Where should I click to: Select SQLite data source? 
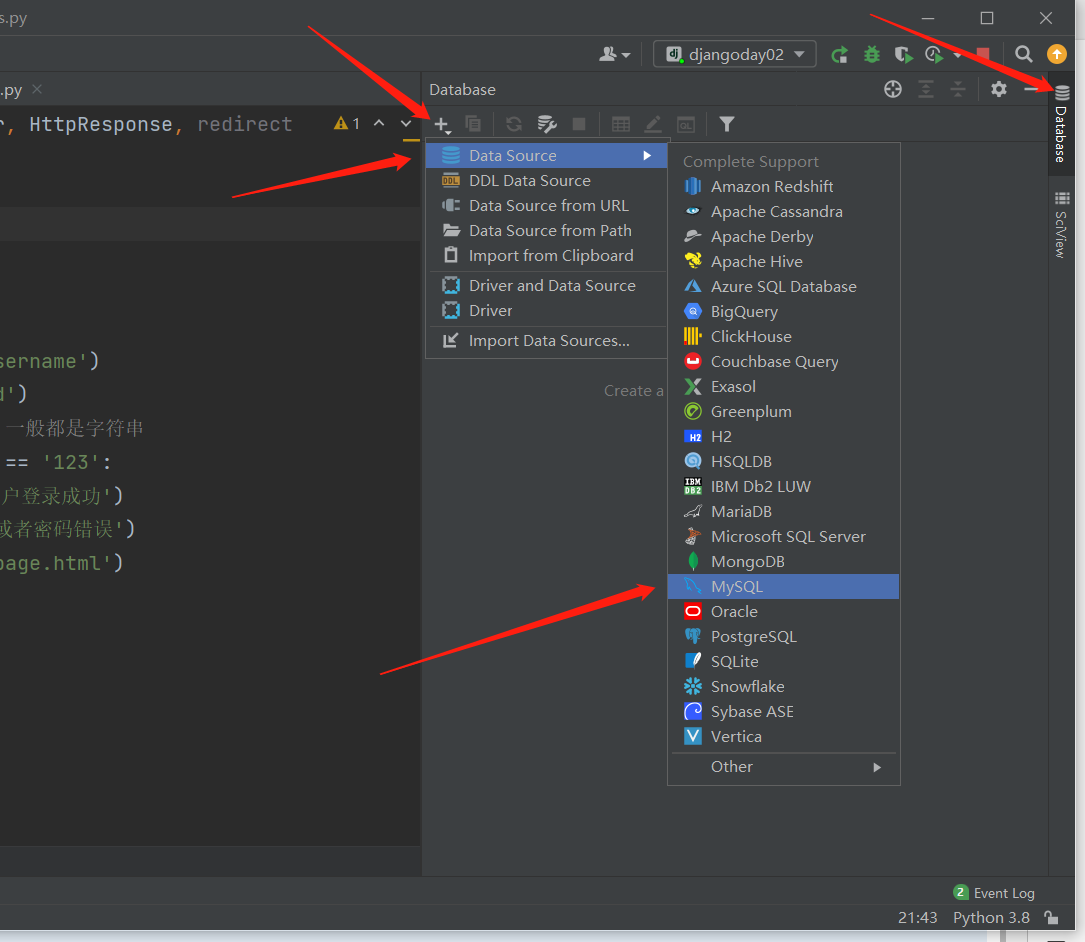[783, 662]
